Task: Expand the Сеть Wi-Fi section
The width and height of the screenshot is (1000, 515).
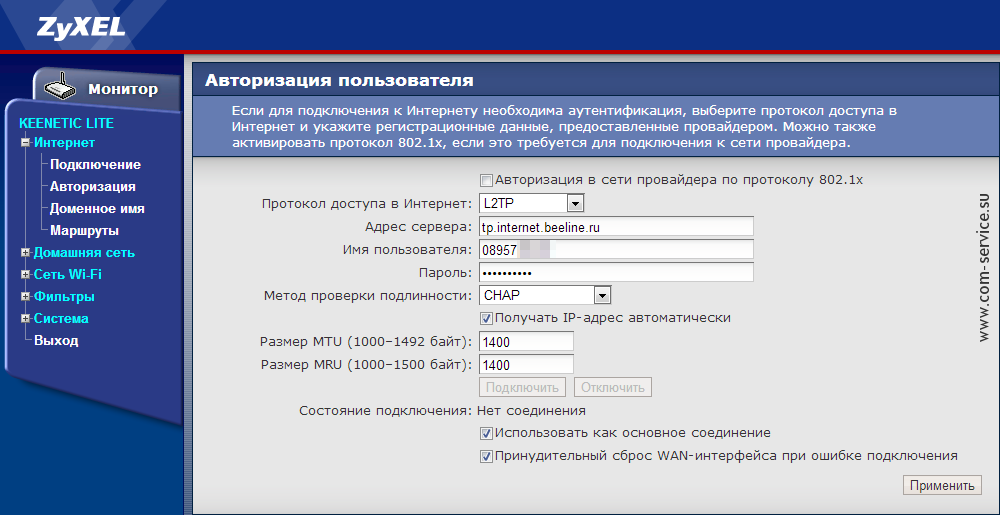Action: click(x=25, y=275)
